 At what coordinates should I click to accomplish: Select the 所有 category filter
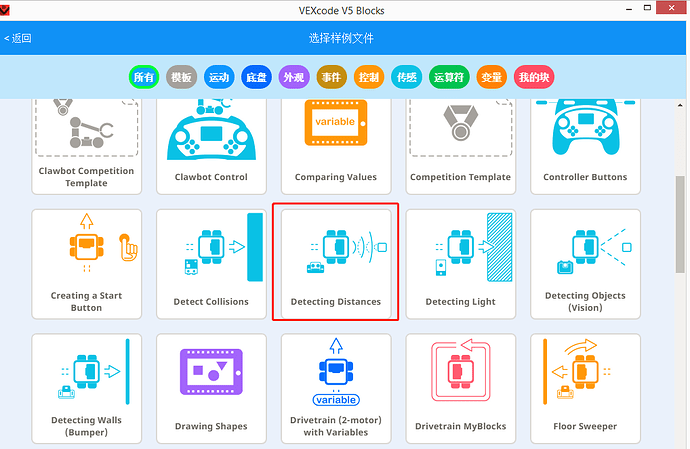coord(144,77)
